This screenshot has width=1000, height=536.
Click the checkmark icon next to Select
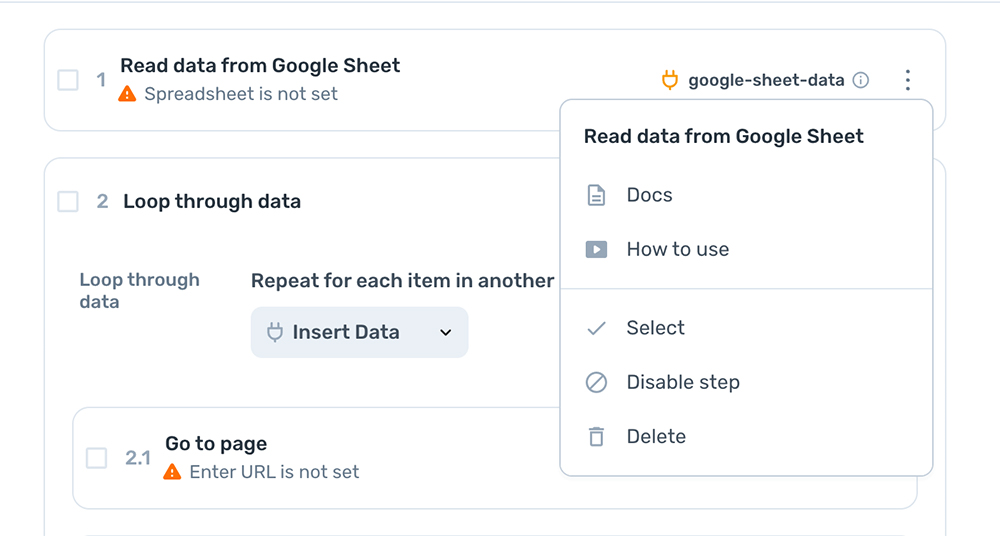click(596, 328)
